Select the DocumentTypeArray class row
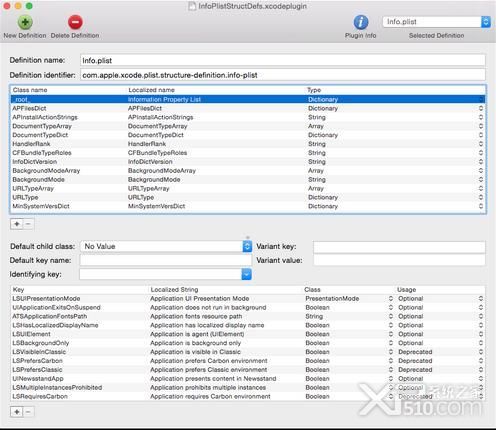Image resolution: width=496 pixels, height=430 pixels. (x=248, y=126)
